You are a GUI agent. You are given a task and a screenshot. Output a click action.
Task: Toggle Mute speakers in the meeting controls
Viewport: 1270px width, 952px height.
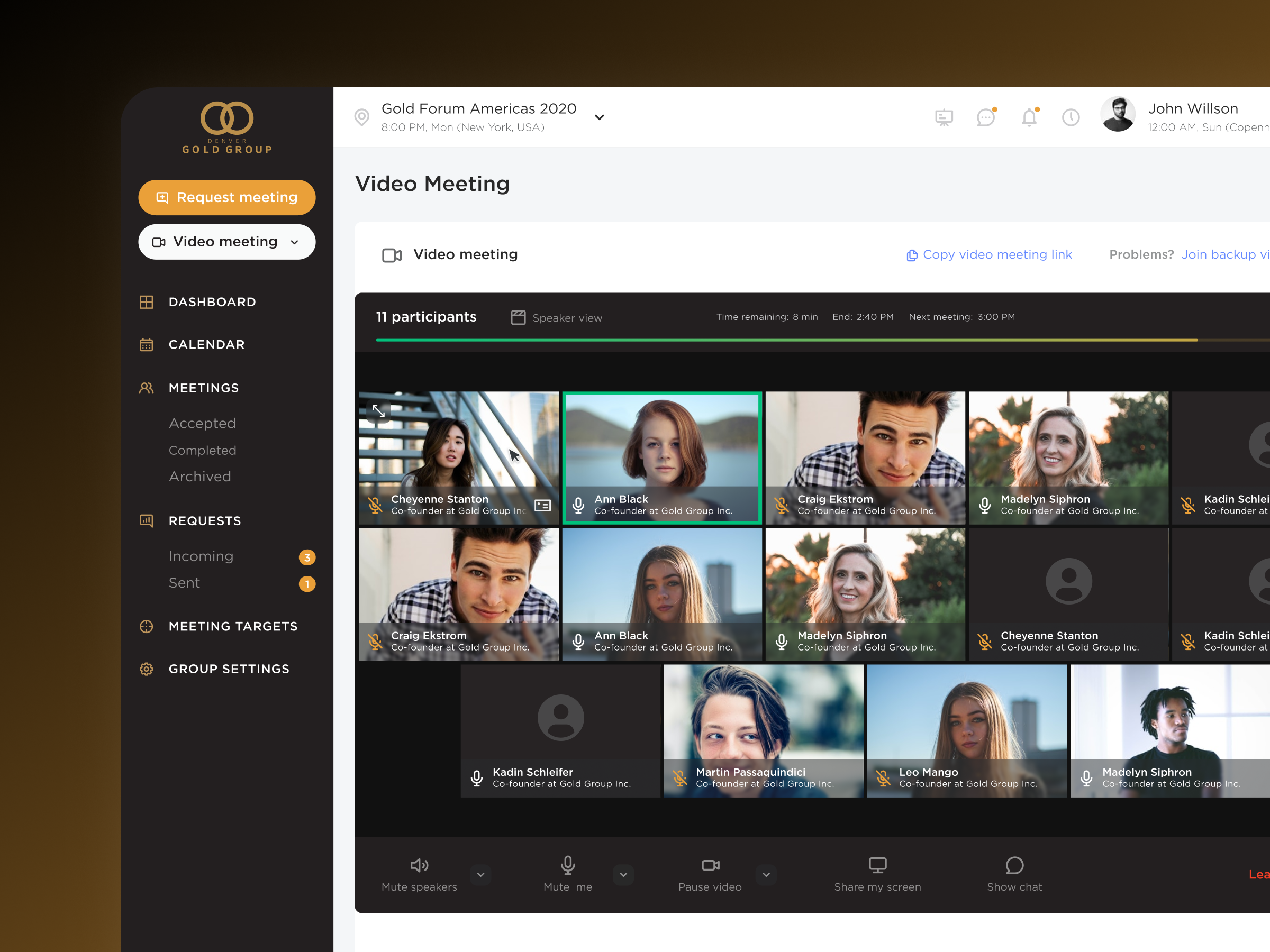[419, 865]
